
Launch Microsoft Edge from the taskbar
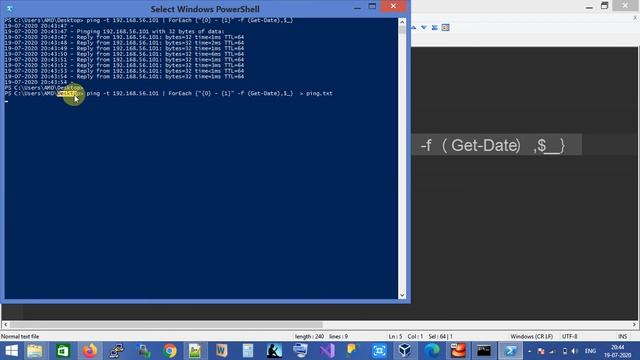tap(432, 351)
